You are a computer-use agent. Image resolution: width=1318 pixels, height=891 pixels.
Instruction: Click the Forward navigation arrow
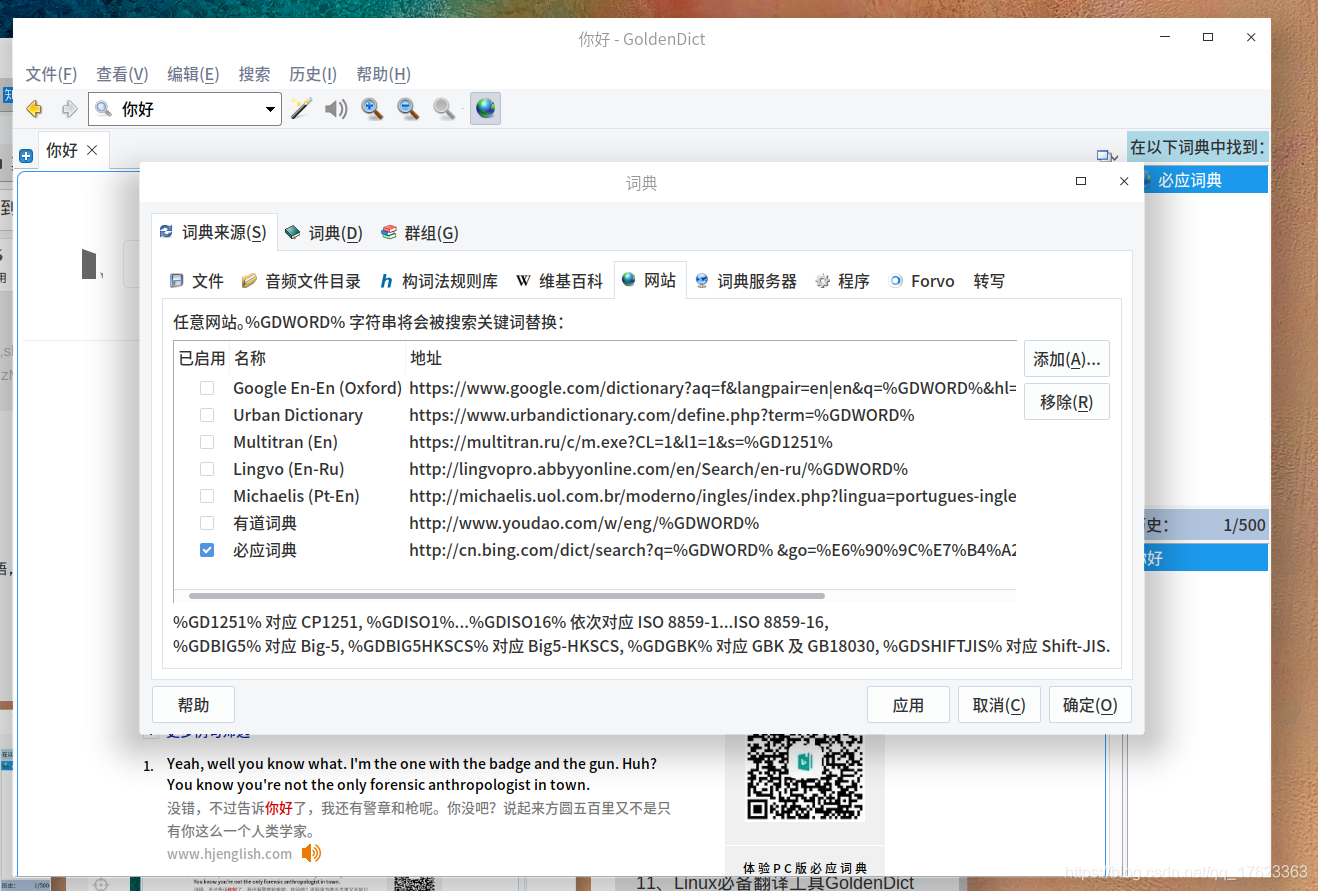pyautogui.click(x=69, y=109)
